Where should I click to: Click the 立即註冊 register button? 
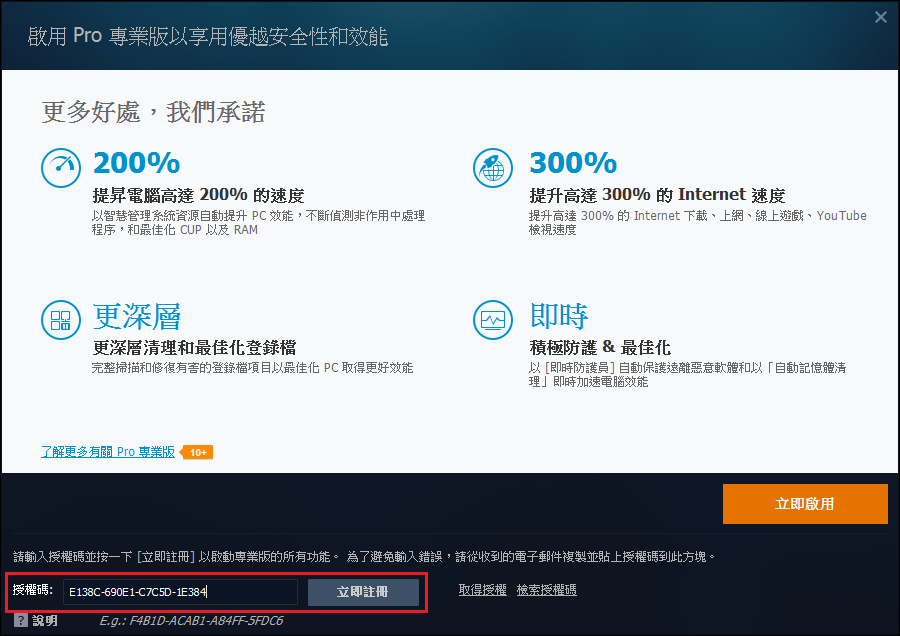(x=363, y=592)
